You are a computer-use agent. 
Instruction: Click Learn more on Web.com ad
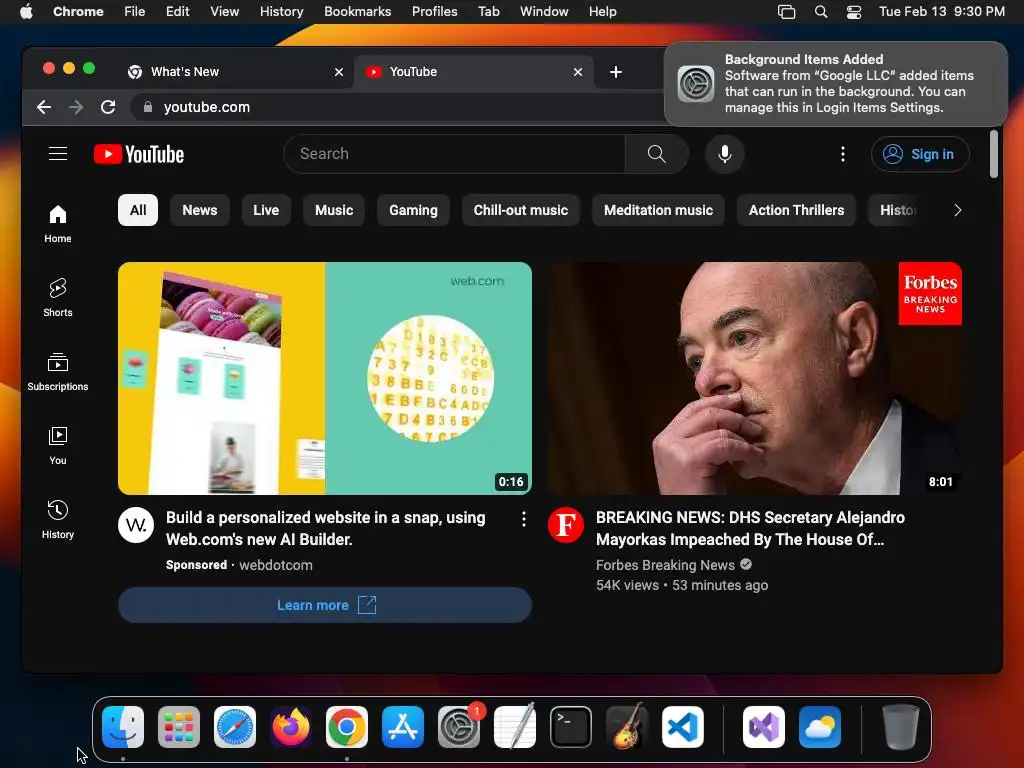pyautogui.click(x=325, y=605)
